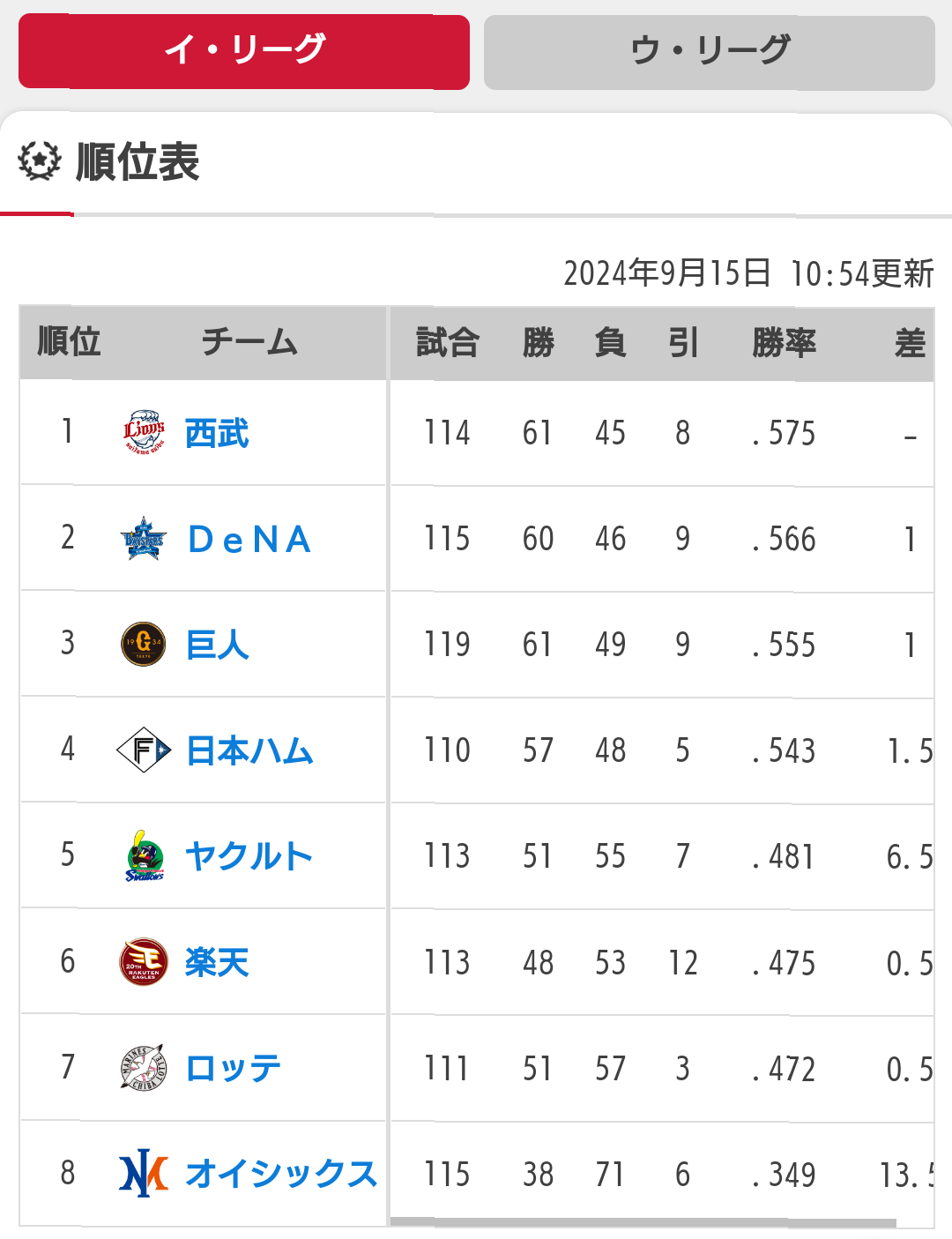Open the ロッテ team link
The height and width of the screenshot is (1239, 952).
233,1069
